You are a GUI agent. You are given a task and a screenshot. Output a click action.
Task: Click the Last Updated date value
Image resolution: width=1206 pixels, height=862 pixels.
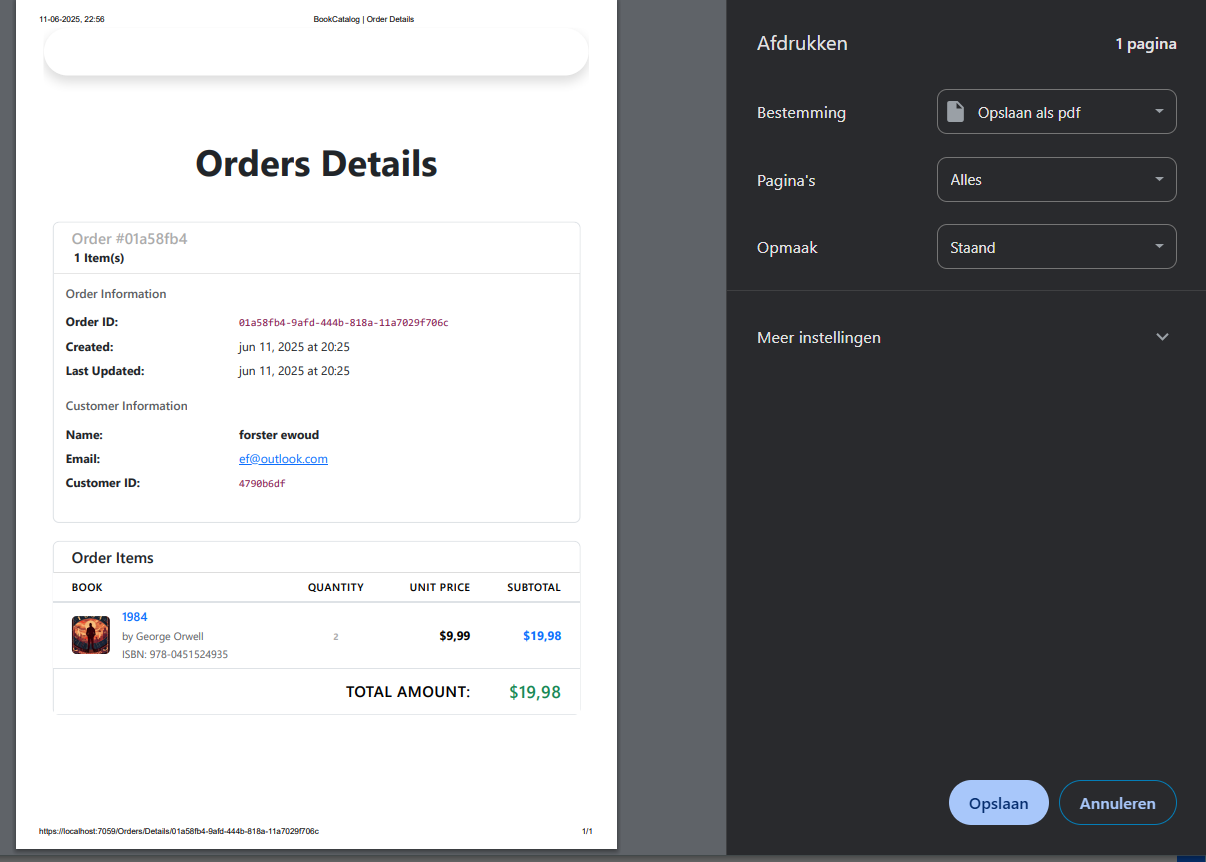(x=294, y=371)
